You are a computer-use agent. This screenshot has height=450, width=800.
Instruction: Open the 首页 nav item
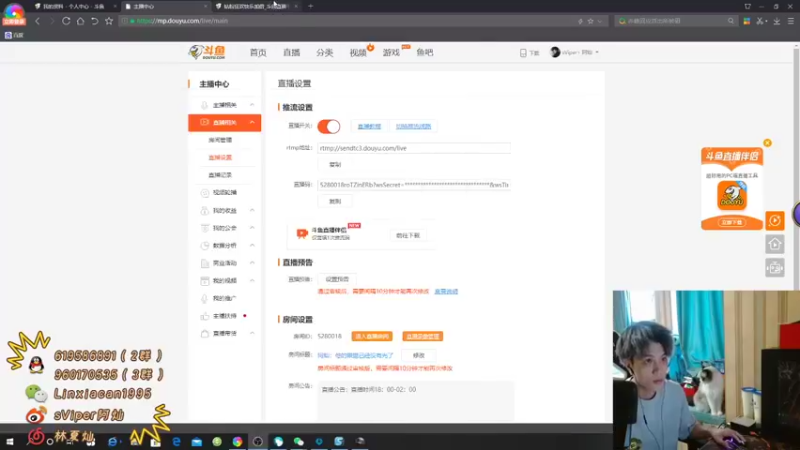(x=258, y=53)
